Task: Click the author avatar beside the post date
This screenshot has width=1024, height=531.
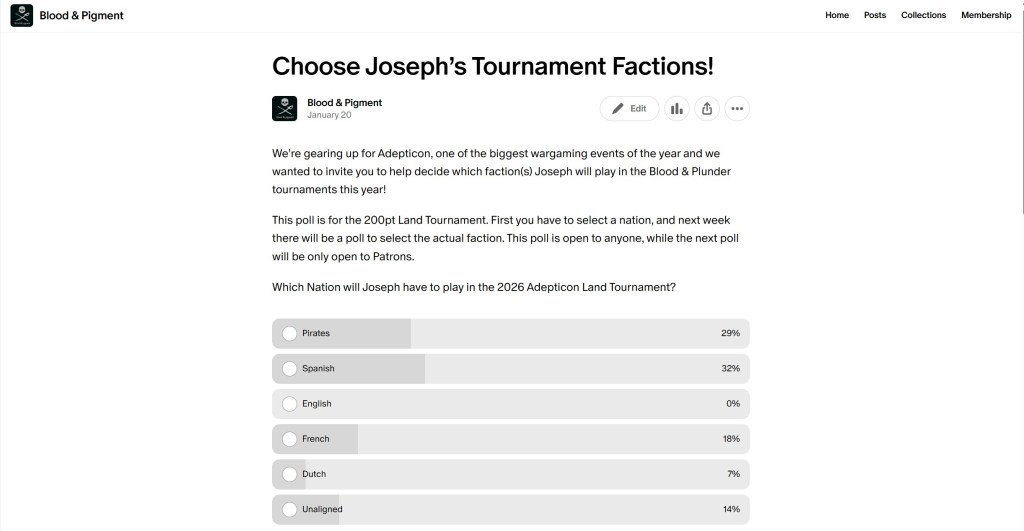Action: pos(284,109)
